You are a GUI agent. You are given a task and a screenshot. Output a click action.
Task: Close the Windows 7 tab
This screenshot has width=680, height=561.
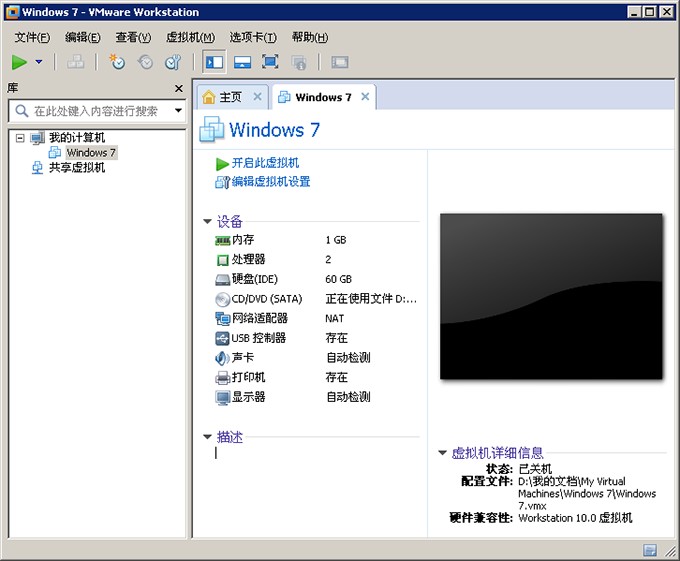click(x=366, y=96)
